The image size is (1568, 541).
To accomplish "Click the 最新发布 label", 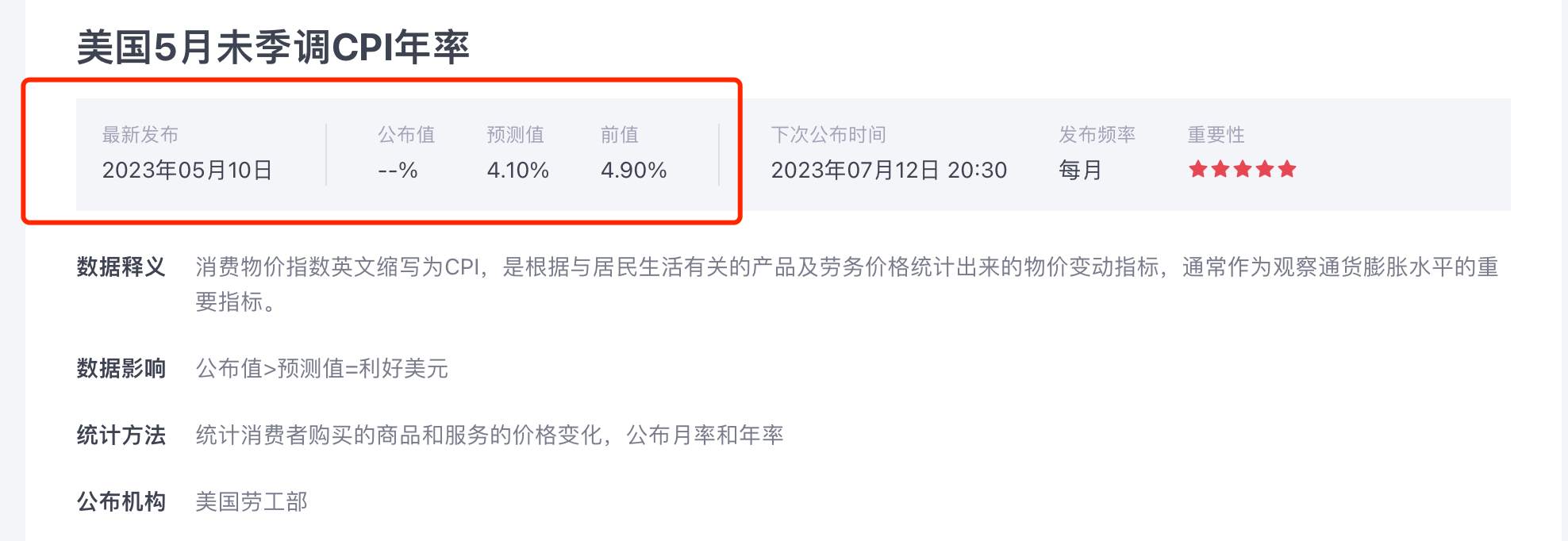I will [x=140, y=135].
